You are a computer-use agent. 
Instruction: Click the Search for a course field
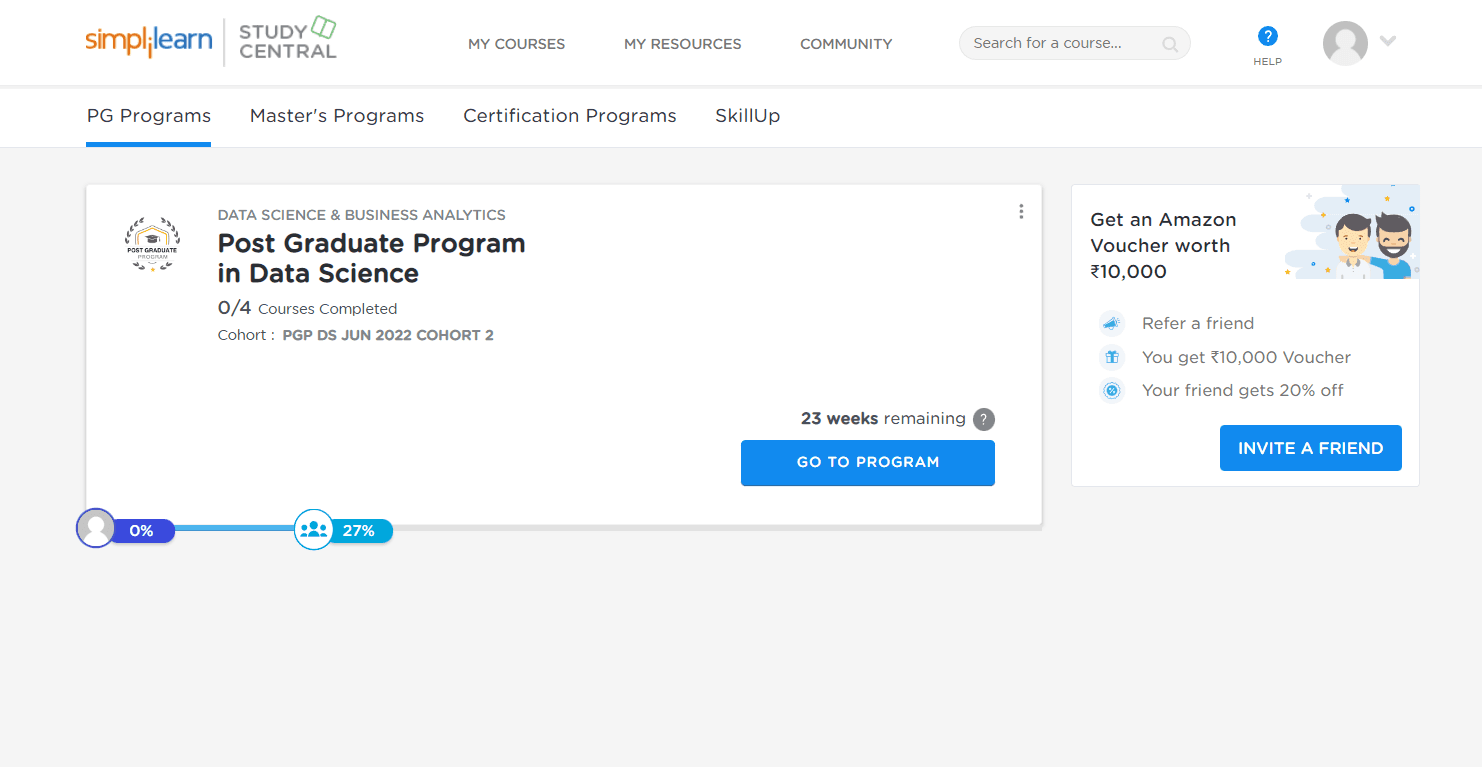1075,43
